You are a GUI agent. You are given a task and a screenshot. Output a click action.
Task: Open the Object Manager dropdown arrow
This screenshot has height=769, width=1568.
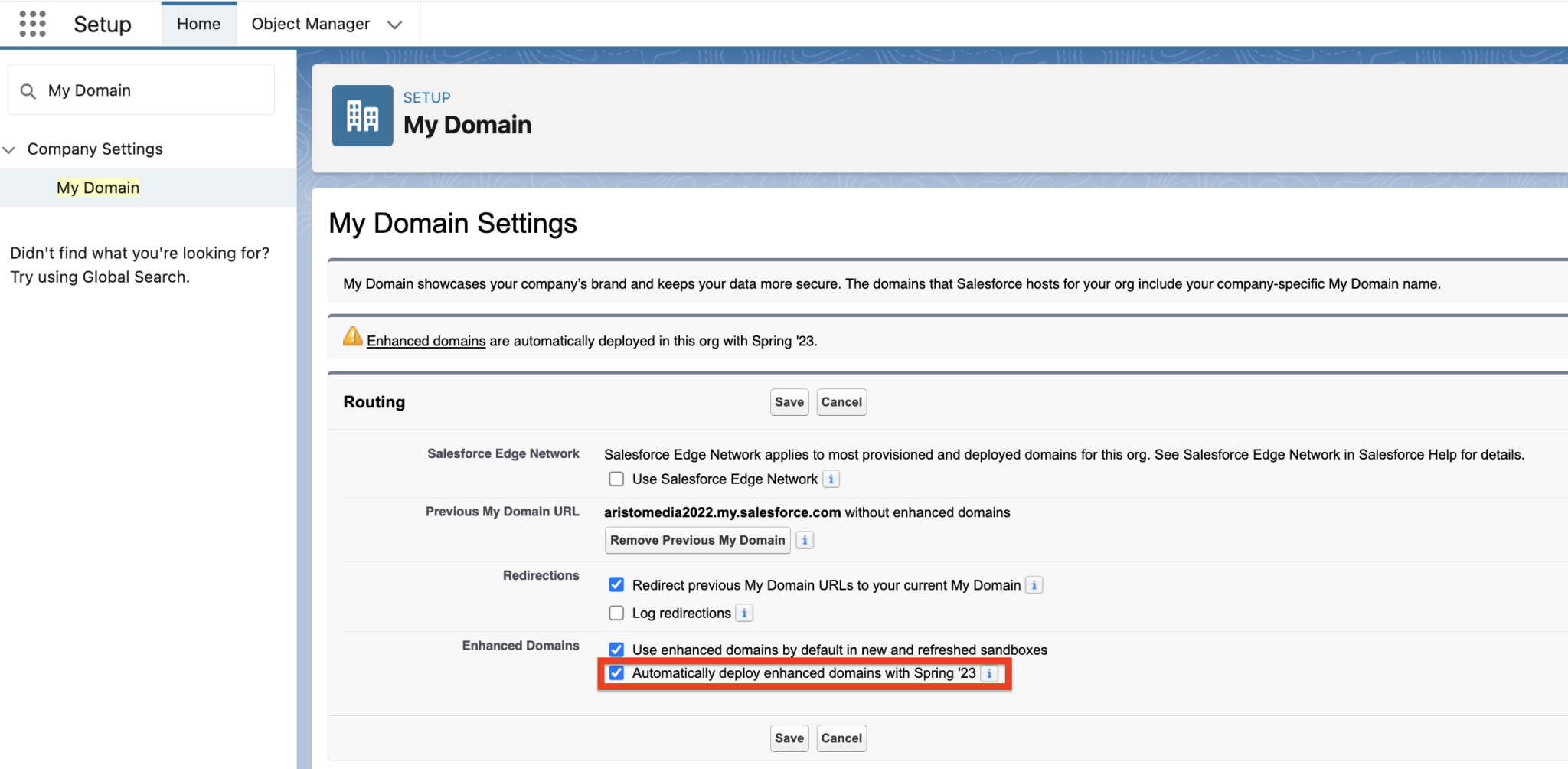[395, 24]
